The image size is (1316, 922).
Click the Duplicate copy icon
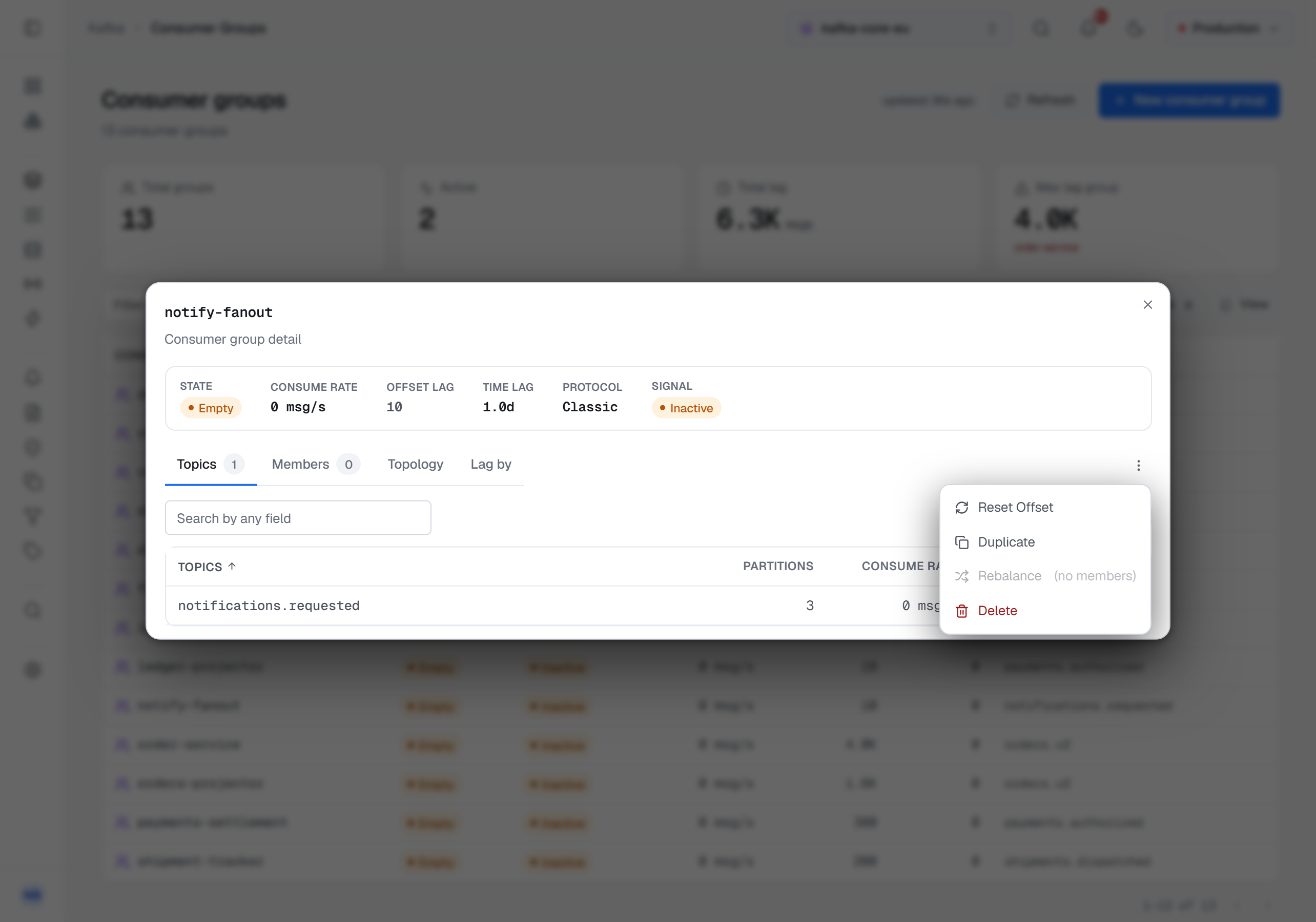(962, 541)
